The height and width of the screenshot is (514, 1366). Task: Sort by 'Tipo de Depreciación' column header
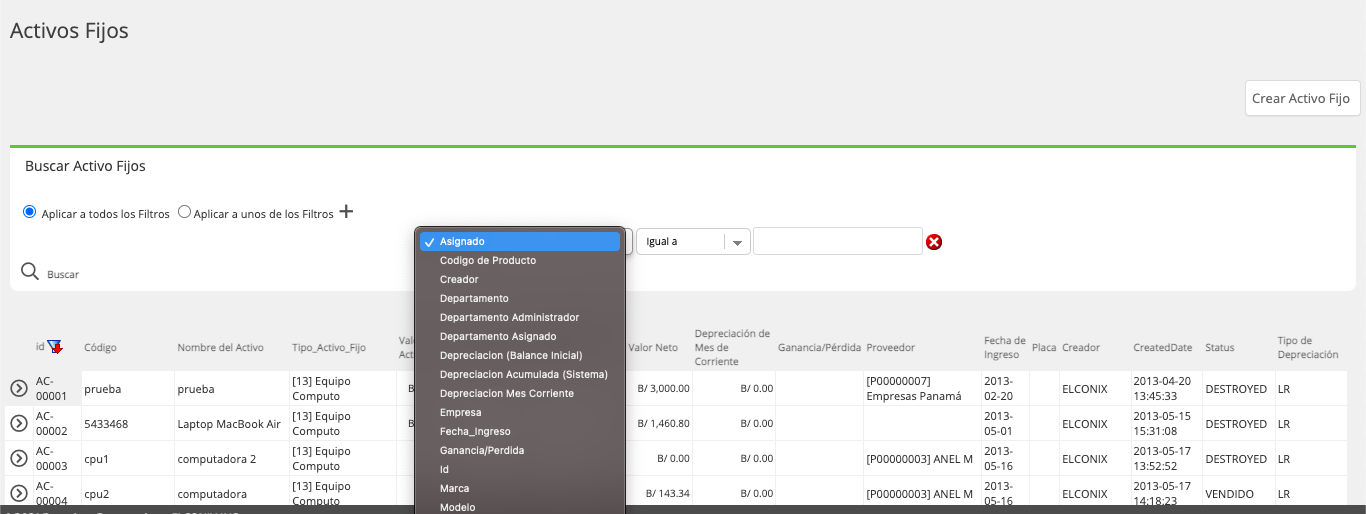pos(1308,348)
